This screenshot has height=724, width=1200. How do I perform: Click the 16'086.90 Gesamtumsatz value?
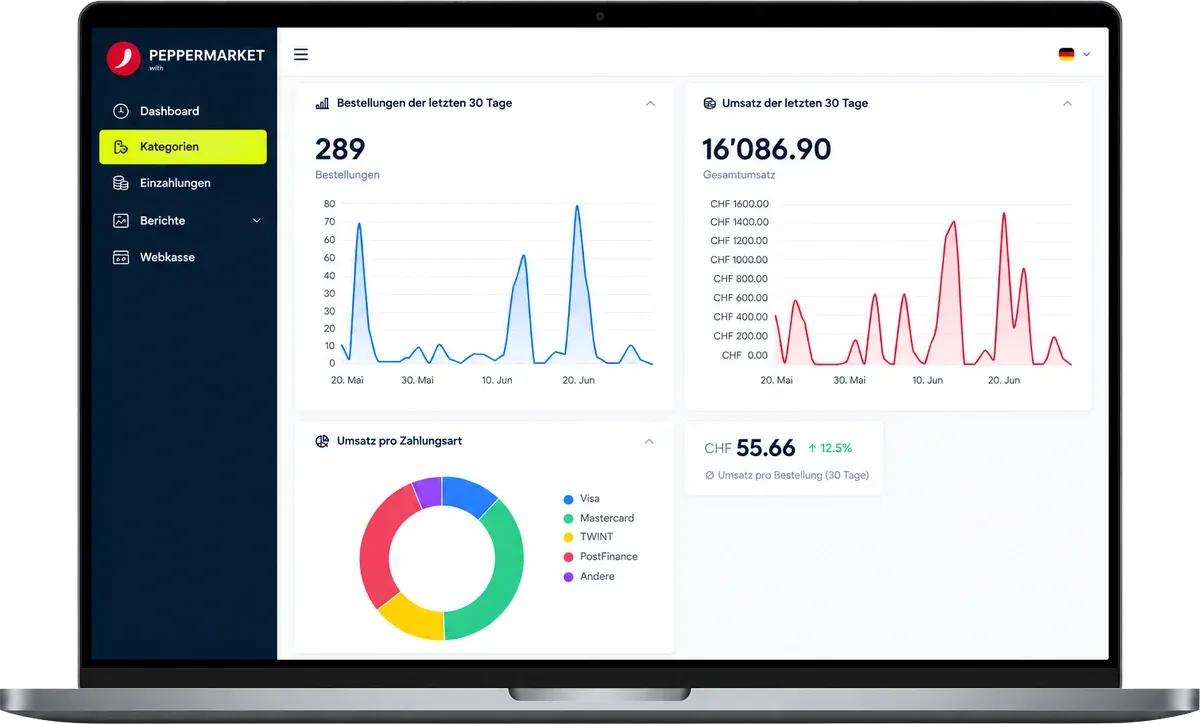tap(767, 149)
